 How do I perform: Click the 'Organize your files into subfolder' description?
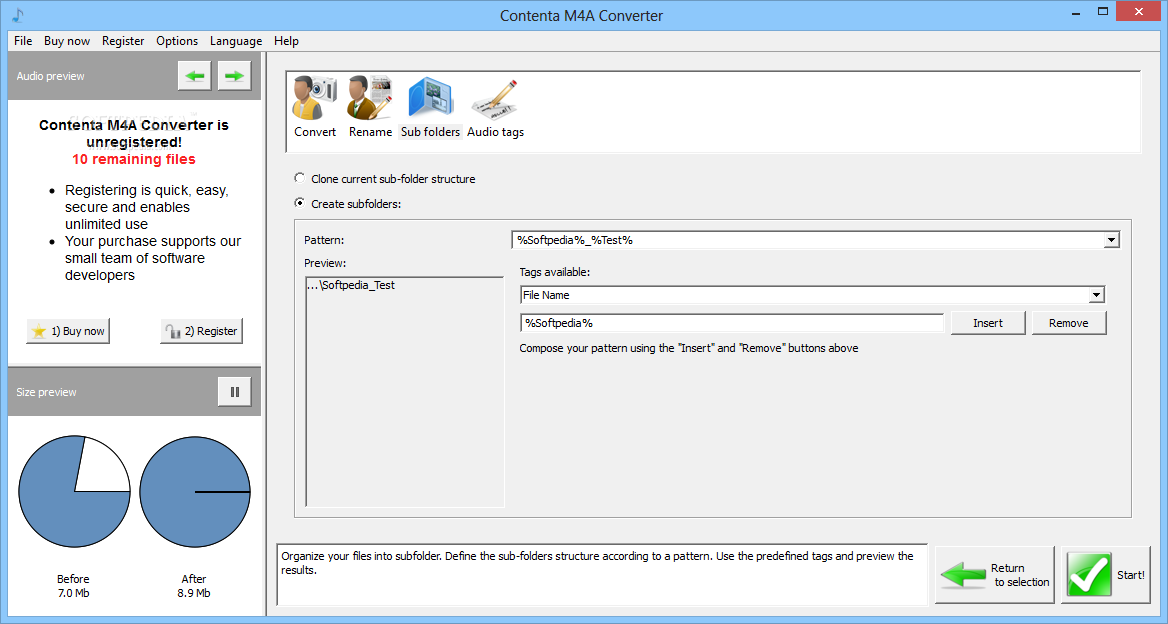coord(597,563)
